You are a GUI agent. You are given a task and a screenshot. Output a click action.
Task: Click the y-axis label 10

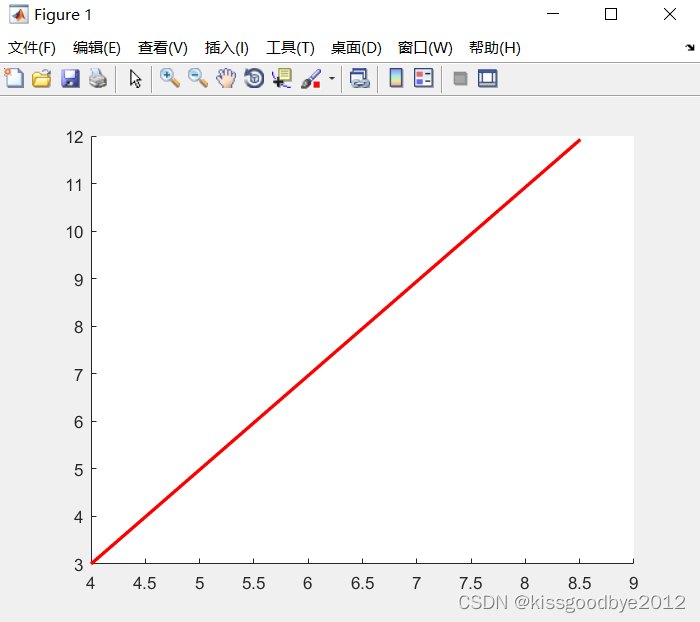pos(75,232)
